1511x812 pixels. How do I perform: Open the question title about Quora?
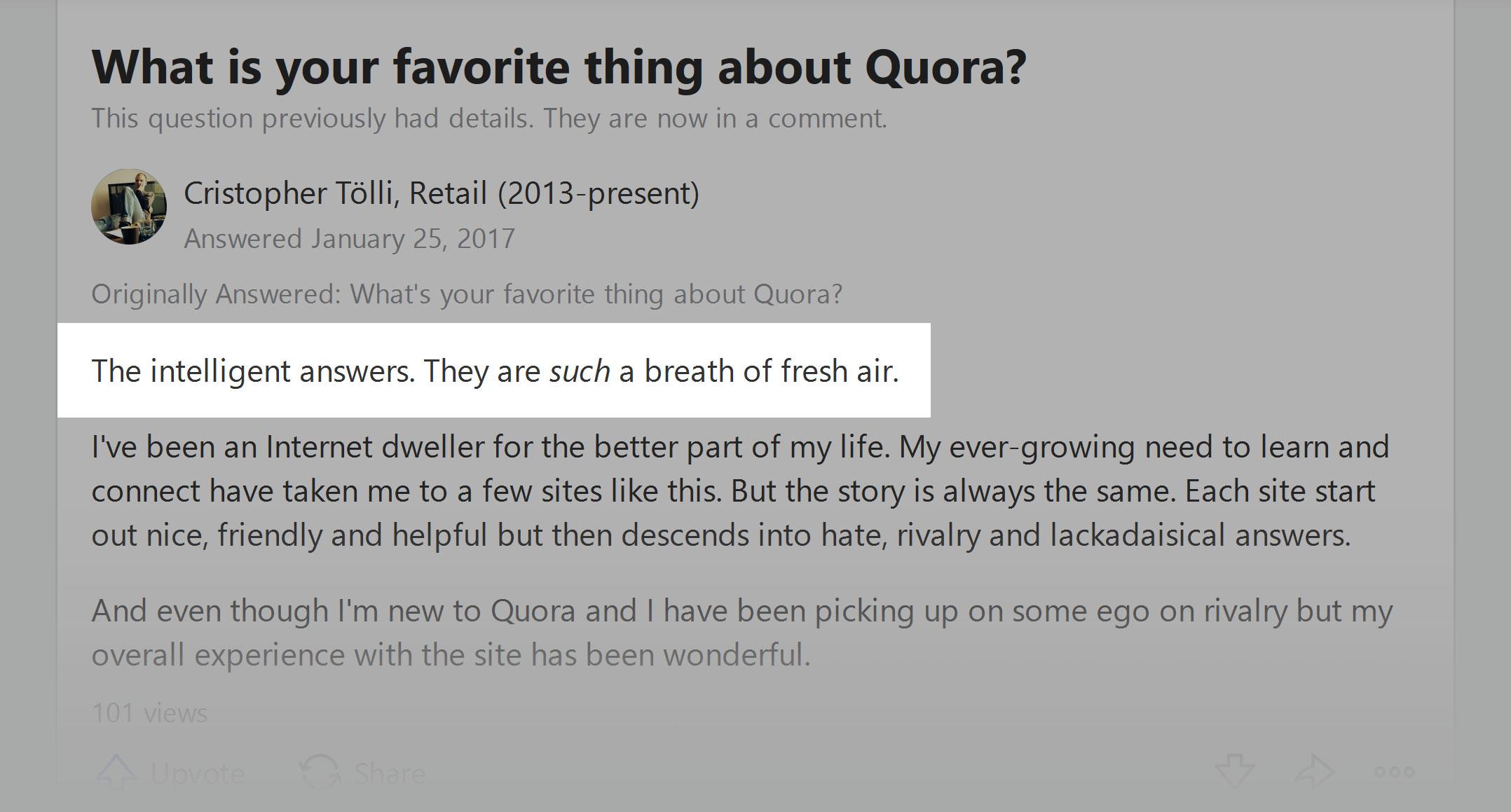tap(559, 68)
